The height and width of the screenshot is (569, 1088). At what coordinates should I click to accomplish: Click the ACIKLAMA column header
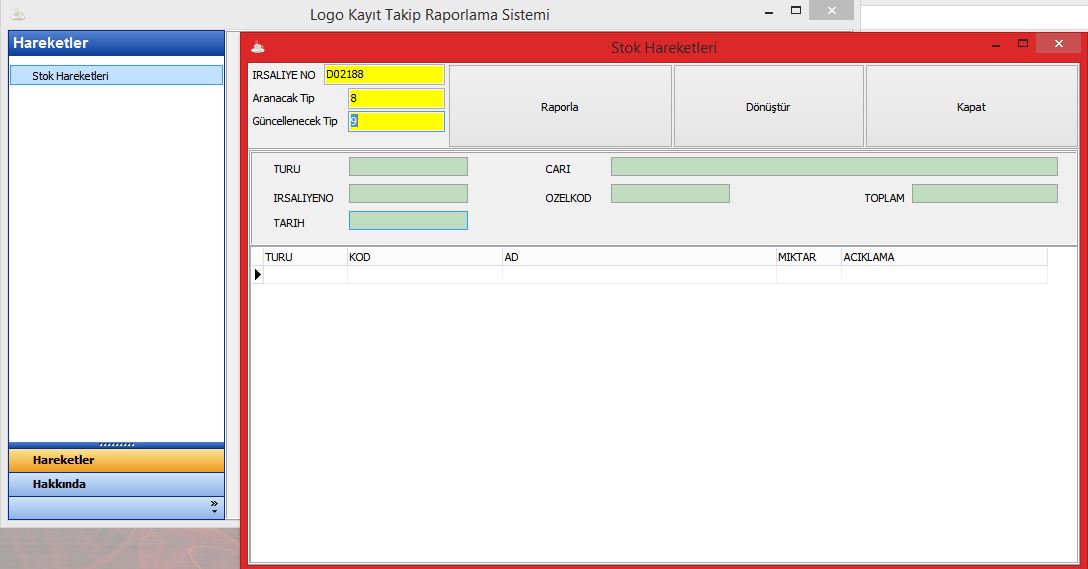point(943,257)
